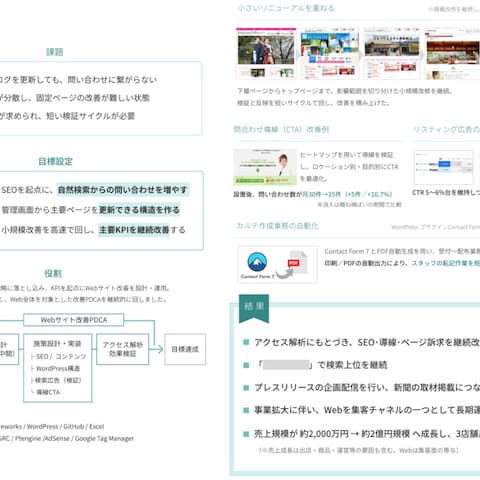Click the リスティング広告 heading

click(x=447, y=129)
